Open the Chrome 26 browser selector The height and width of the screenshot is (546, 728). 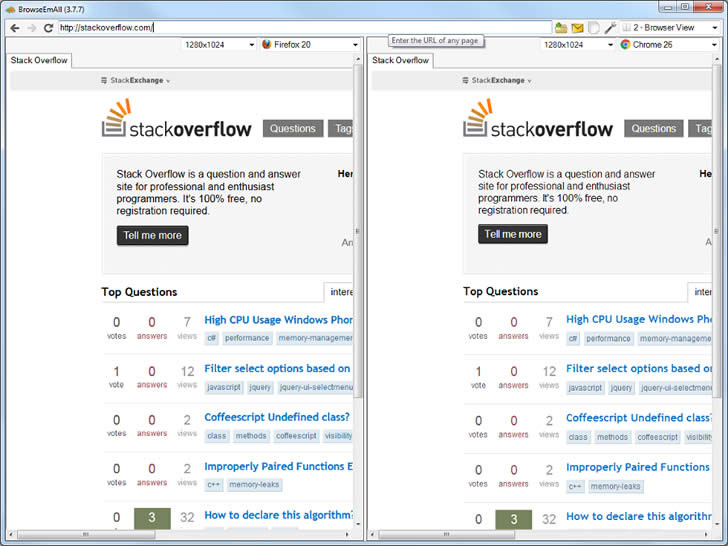(x=669, y=45)
